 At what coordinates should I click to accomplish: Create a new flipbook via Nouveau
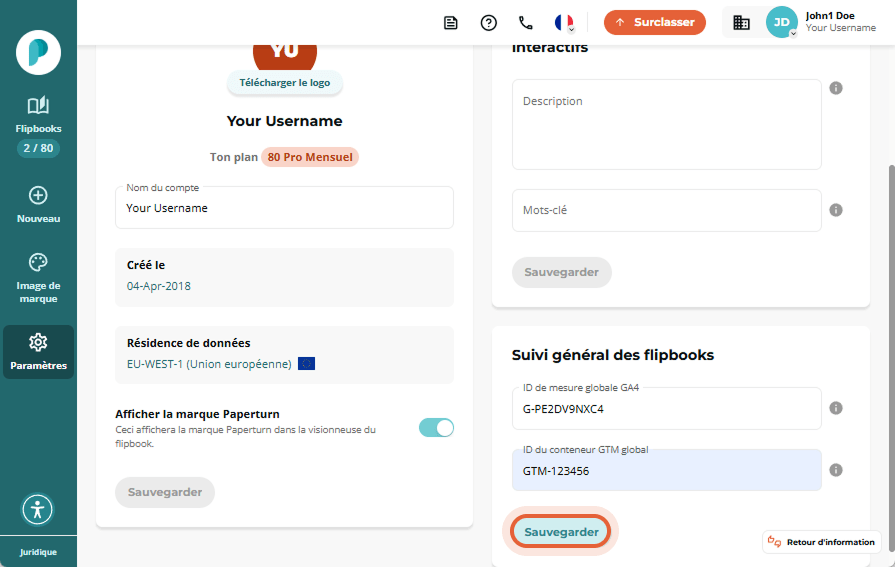coord(38,205)
